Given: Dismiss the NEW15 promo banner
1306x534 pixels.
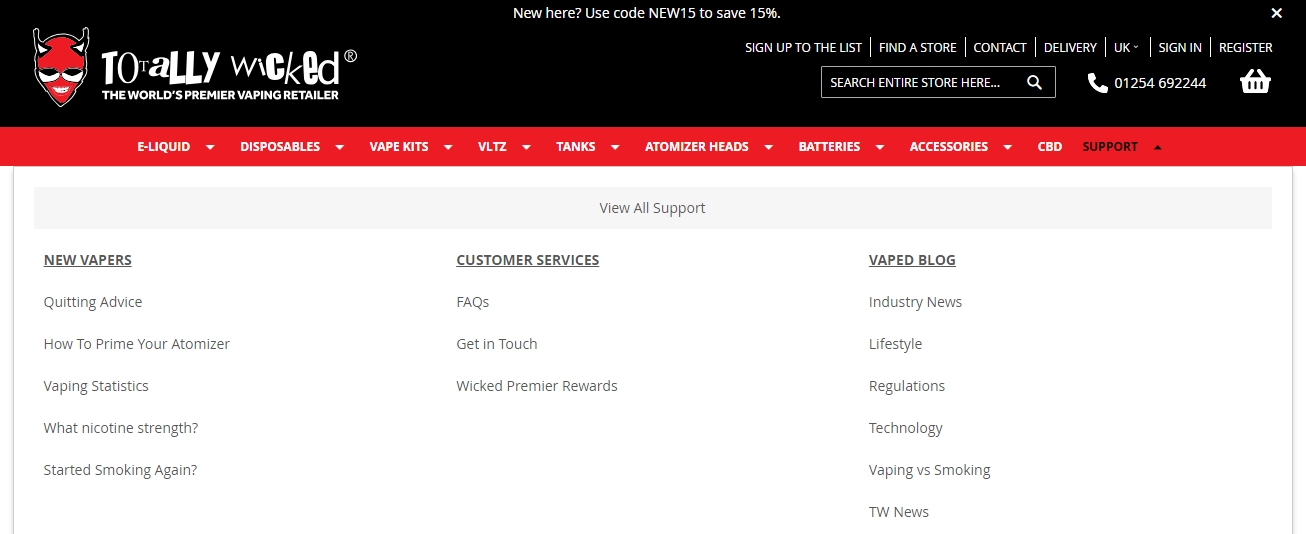Looking at the screenshot, I should coord(1276,13).
